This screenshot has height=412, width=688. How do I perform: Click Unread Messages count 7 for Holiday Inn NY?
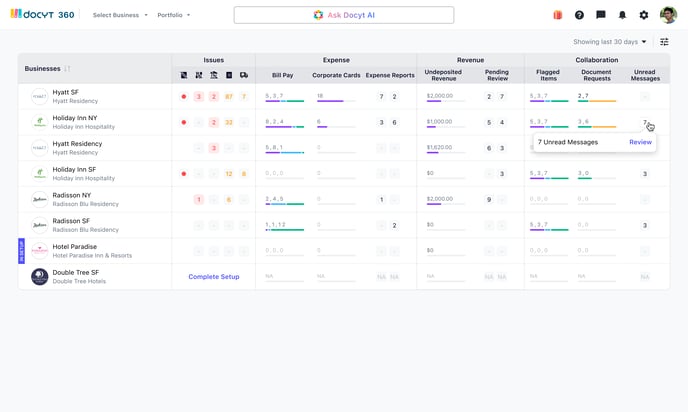click(645, 122)
